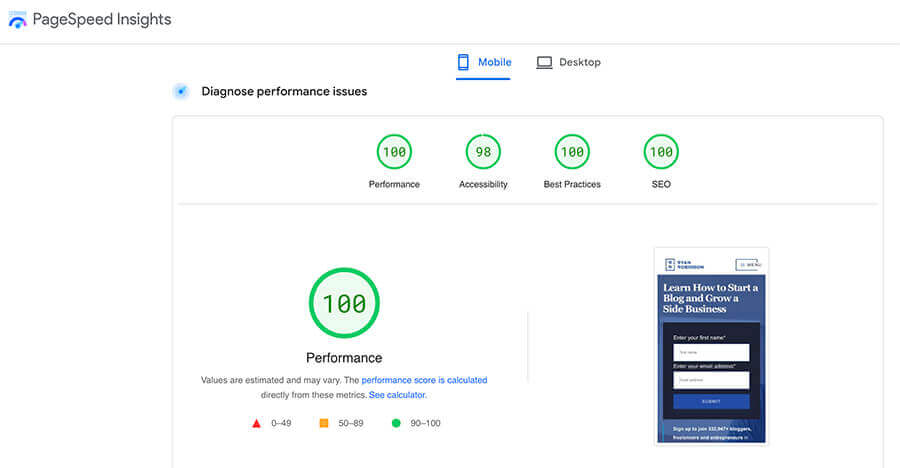Click the 50–89 legend text
Image resolution: width=900 pixels, height=468 pixels.
coord(351,423)
